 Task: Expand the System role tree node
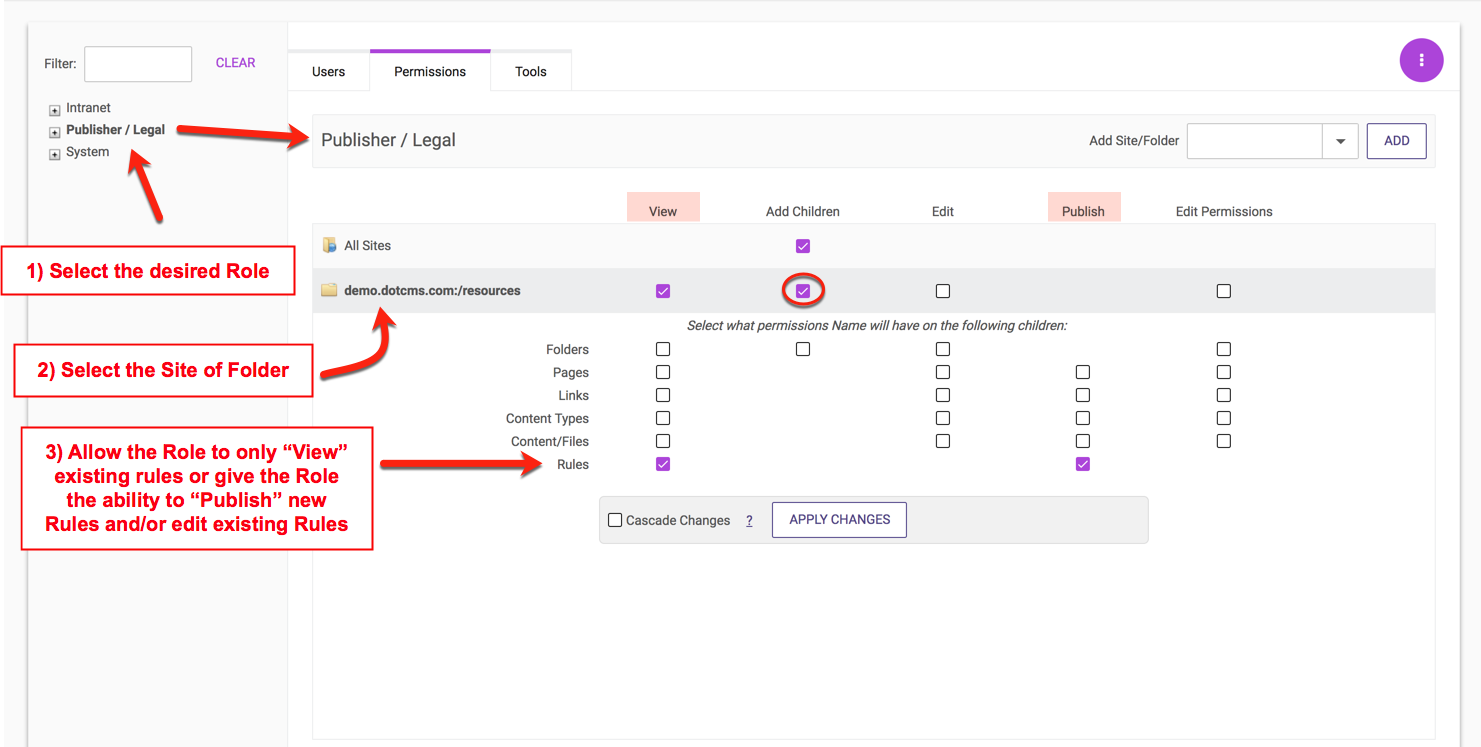55,154
